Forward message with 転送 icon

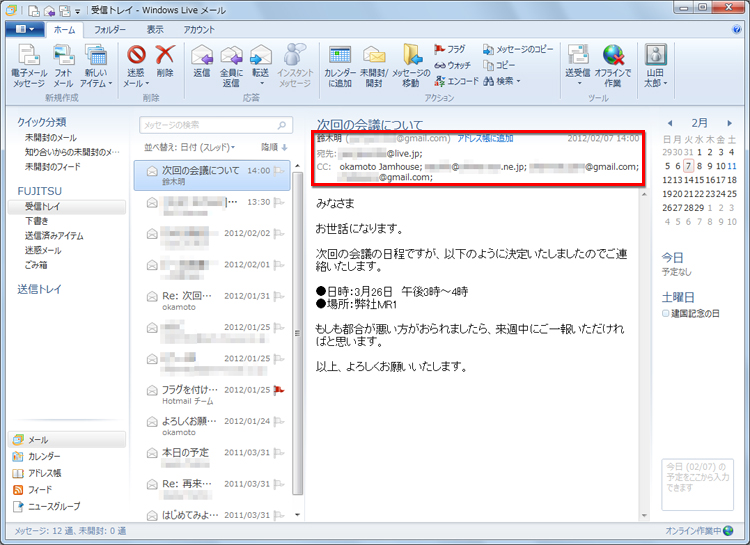tap(261, 66)
